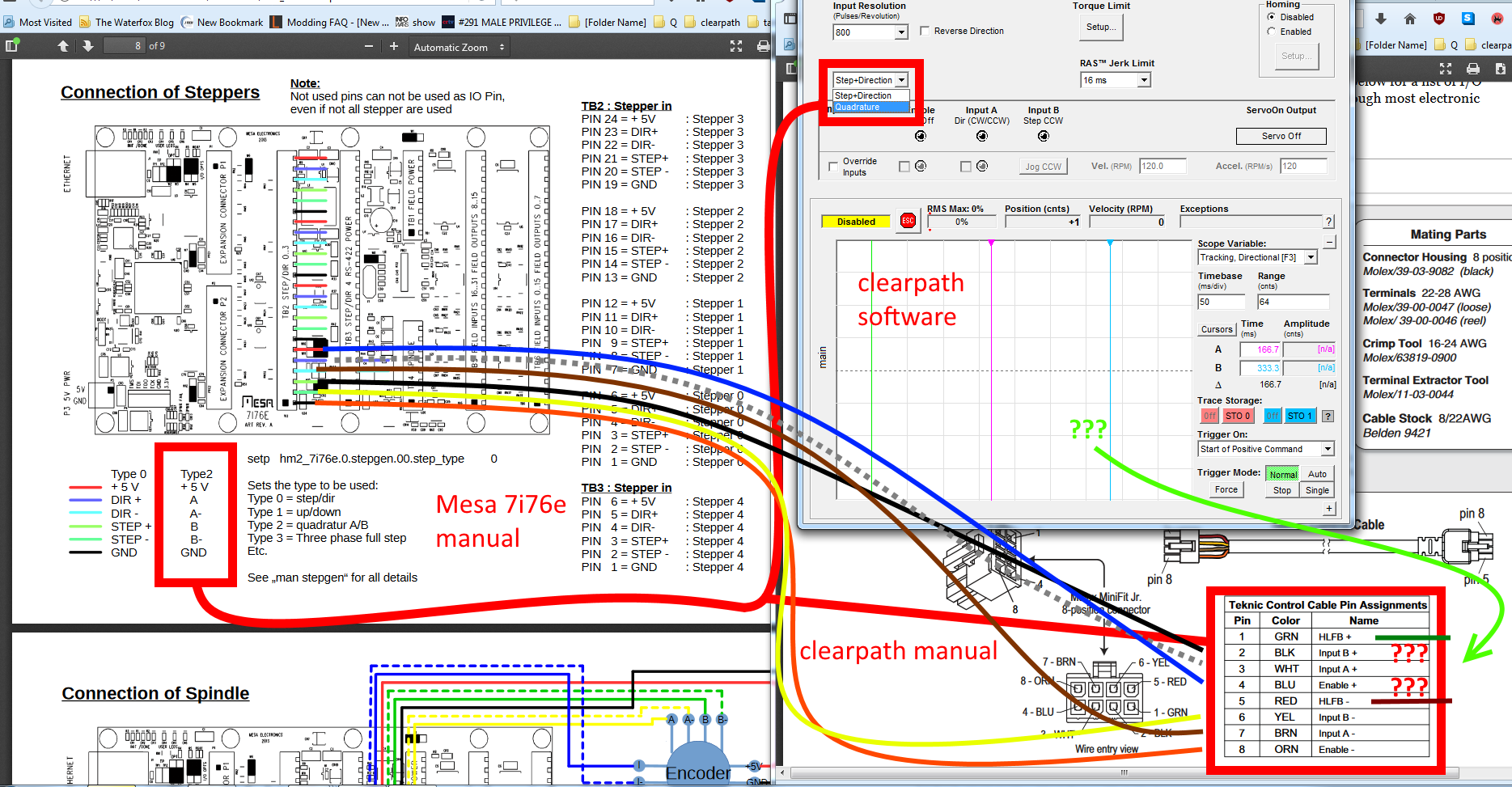This screenshot has width=1512, height=787.
Task: Open the blue S extension icon
Action: point(1468,19)
